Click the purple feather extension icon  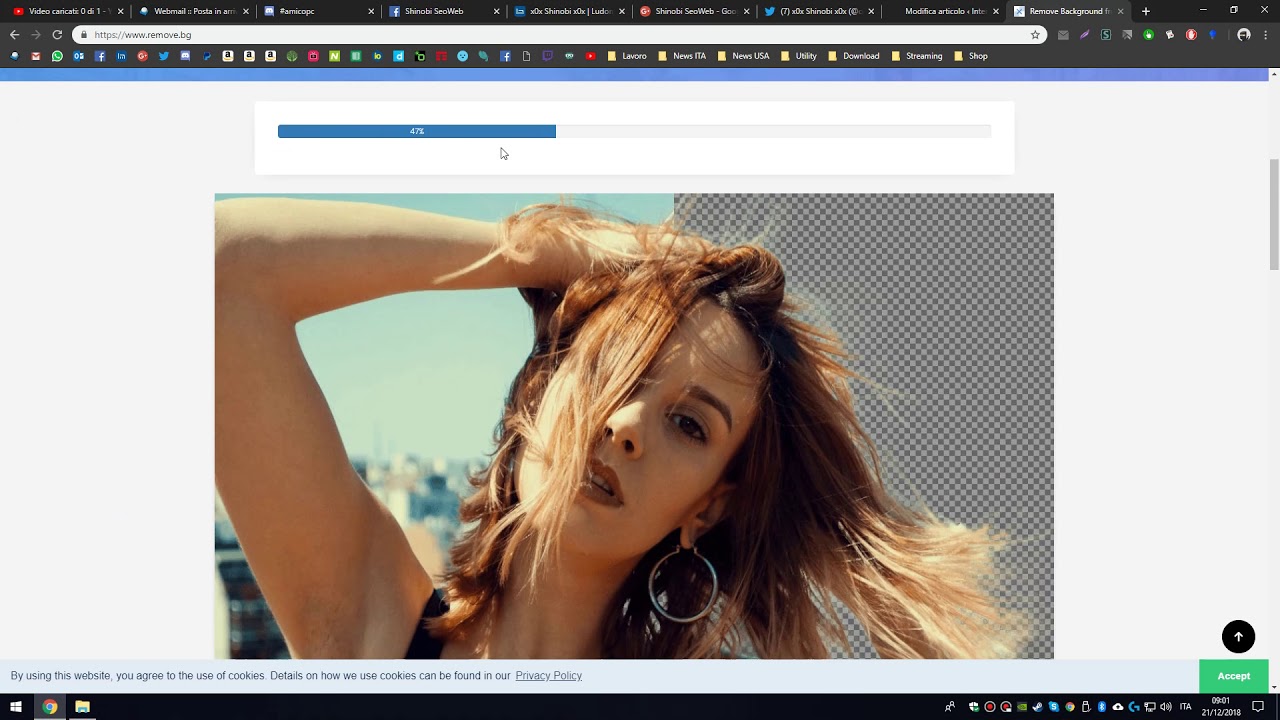pyautogui.click(x=1084, y=34)
